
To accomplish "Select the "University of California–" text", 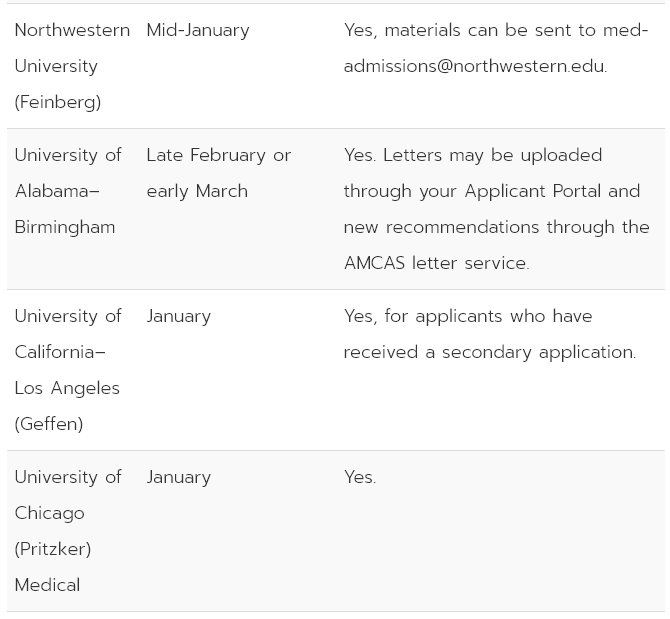I will [x=68, y=334].
